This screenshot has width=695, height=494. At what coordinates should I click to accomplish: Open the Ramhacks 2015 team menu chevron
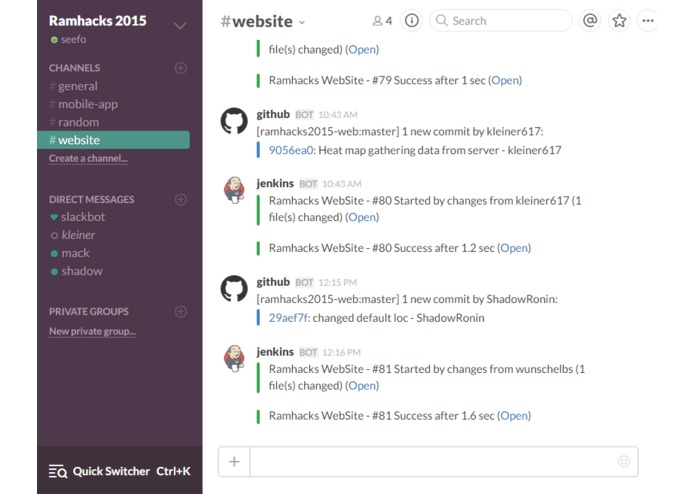[180, 26]
